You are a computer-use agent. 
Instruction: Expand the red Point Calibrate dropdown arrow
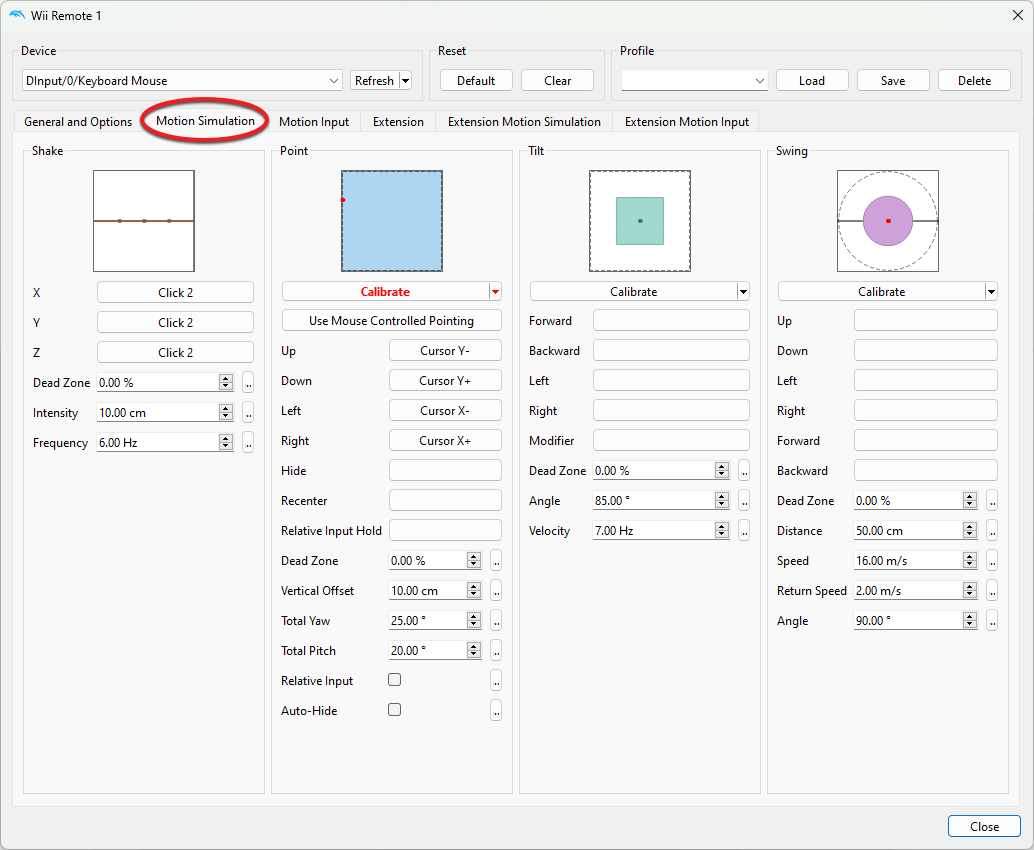495,292
